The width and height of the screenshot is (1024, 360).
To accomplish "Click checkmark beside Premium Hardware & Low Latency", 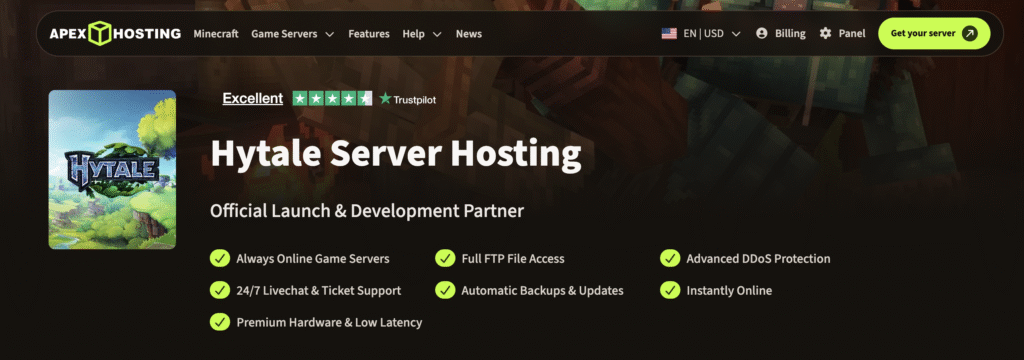I will pyautogui.click(x=219, y=322).
